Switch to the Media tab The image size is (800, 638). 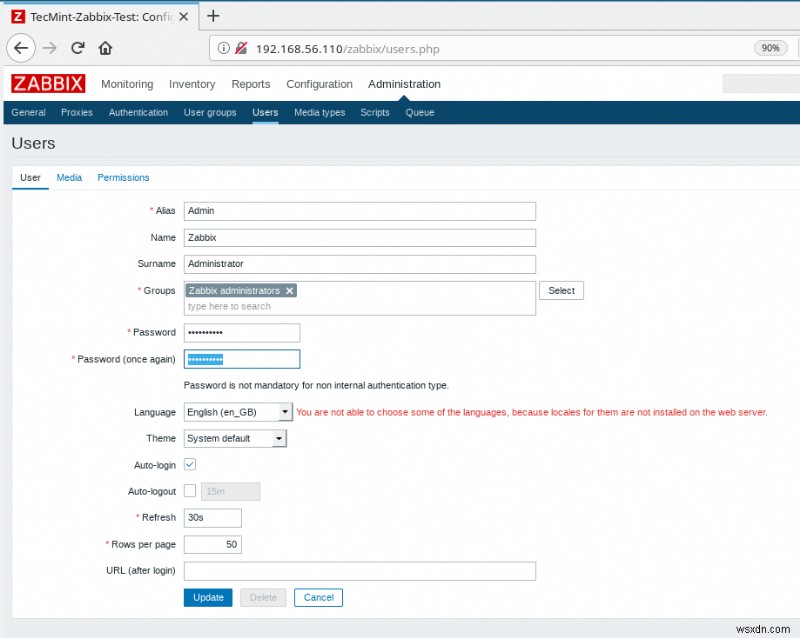pyautogui.click(x=69, y=178)
